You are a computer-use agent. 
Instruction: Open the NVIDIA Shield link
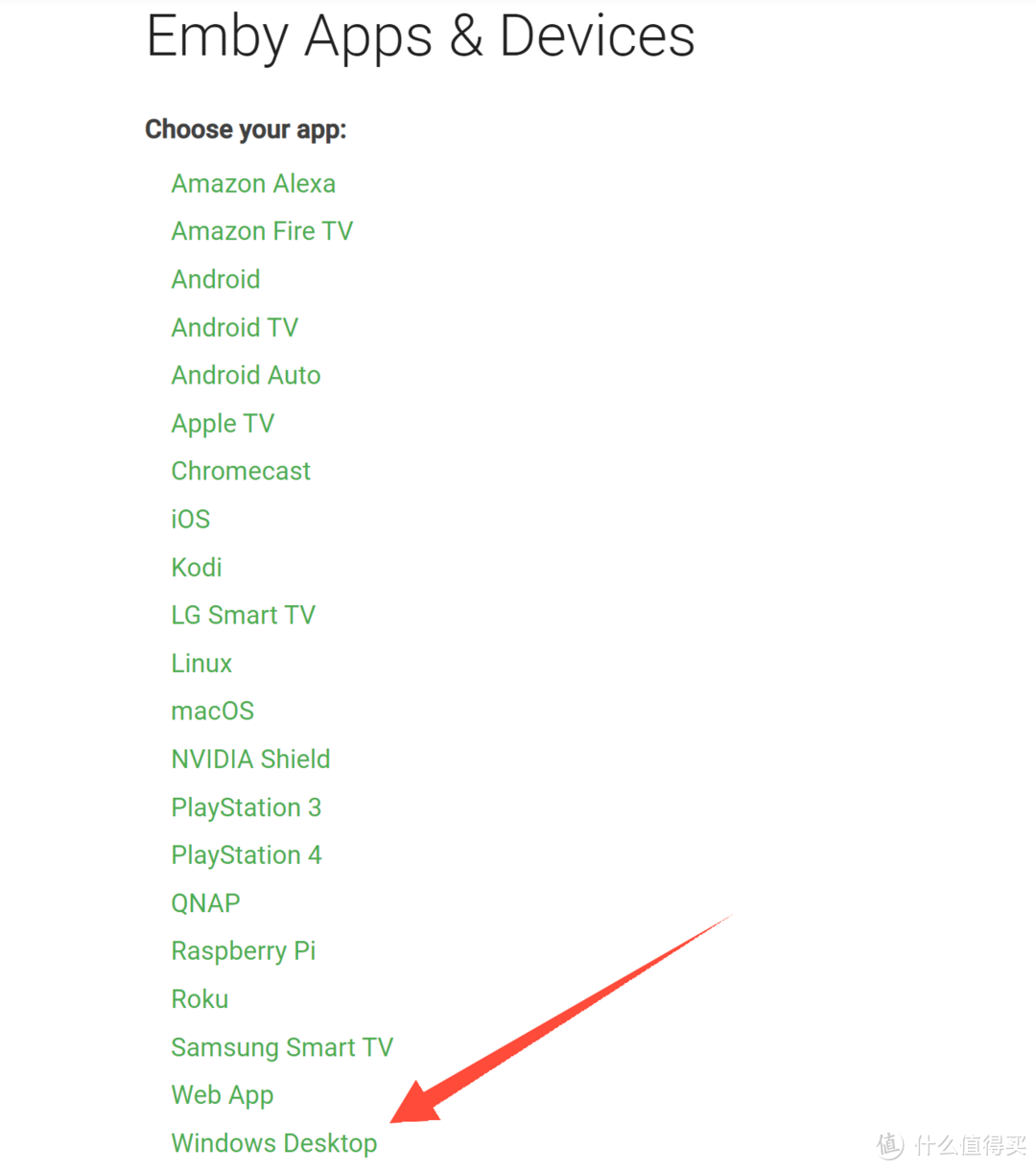[250, 759]
